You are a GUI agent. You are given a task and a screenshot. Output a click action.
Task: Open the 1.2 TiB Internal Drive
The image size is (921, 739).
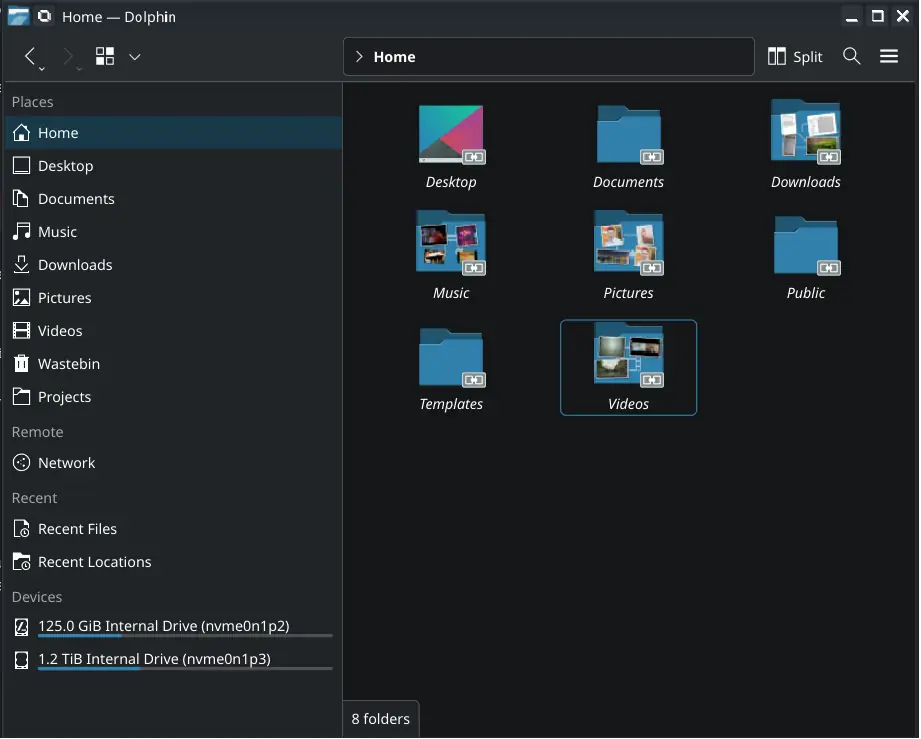click(154, 659)
